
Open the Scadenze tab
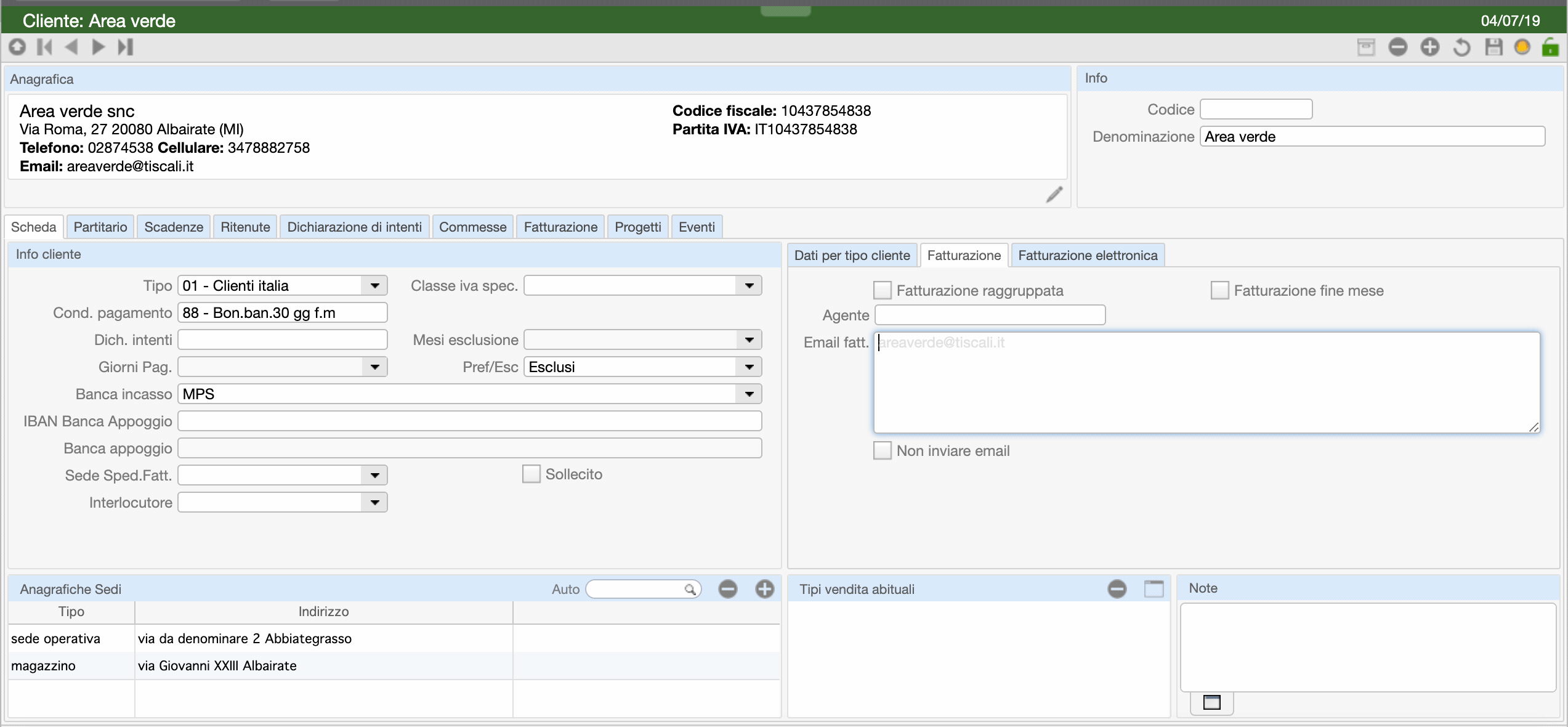pos(174,227)
